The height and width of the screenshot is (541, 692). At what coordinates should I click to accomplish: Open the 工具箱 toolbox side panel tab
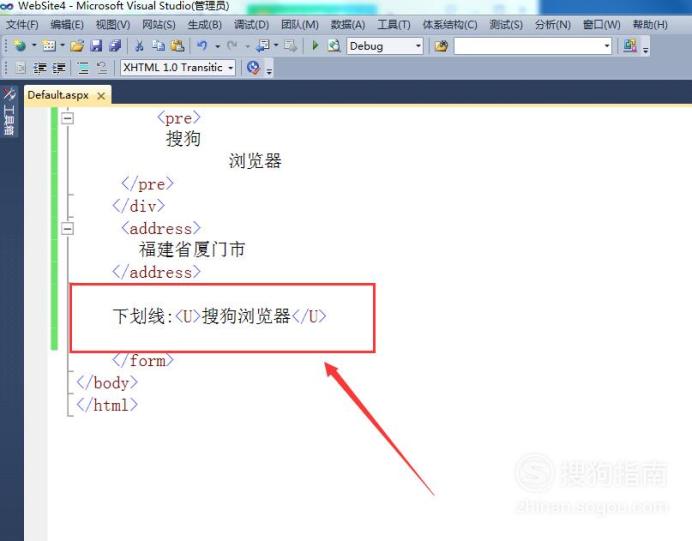point(9,111)
